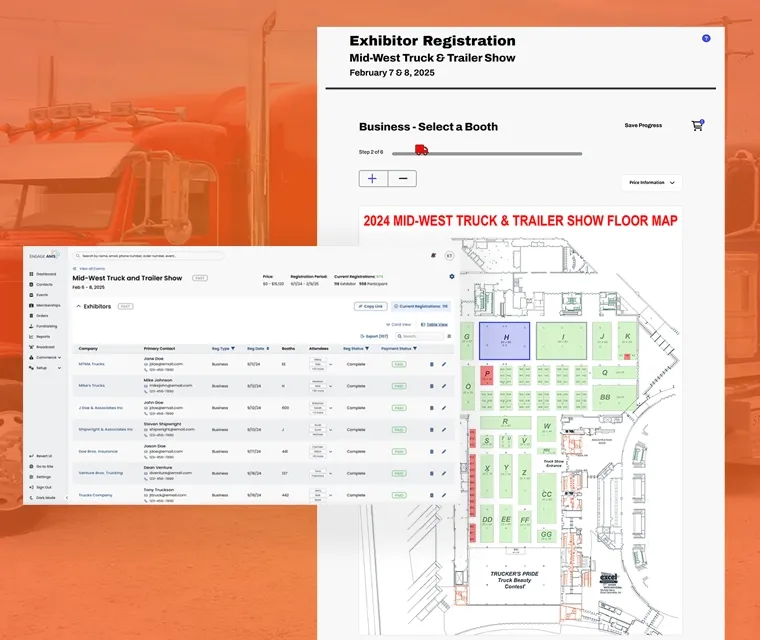Open Reports in the sidebar
Viewport: 760px width, 640px height.
40,336
